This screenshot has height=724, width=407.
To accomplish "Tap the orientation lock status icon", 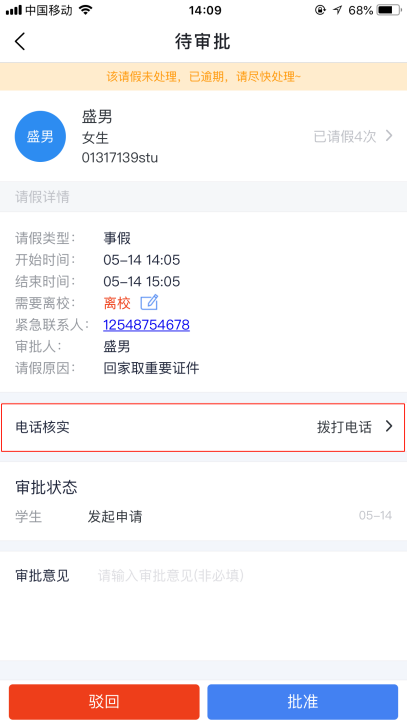I will [320, 10].
